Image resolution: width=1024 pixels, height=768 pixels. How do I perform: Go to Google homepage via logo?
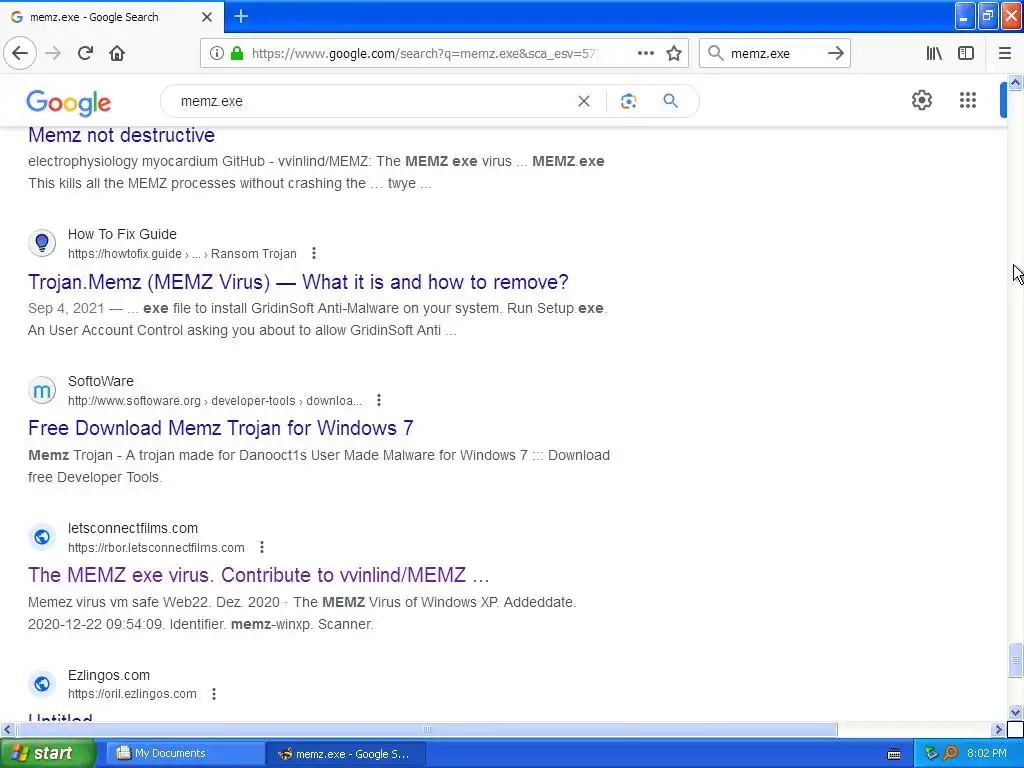coord(69,103)
